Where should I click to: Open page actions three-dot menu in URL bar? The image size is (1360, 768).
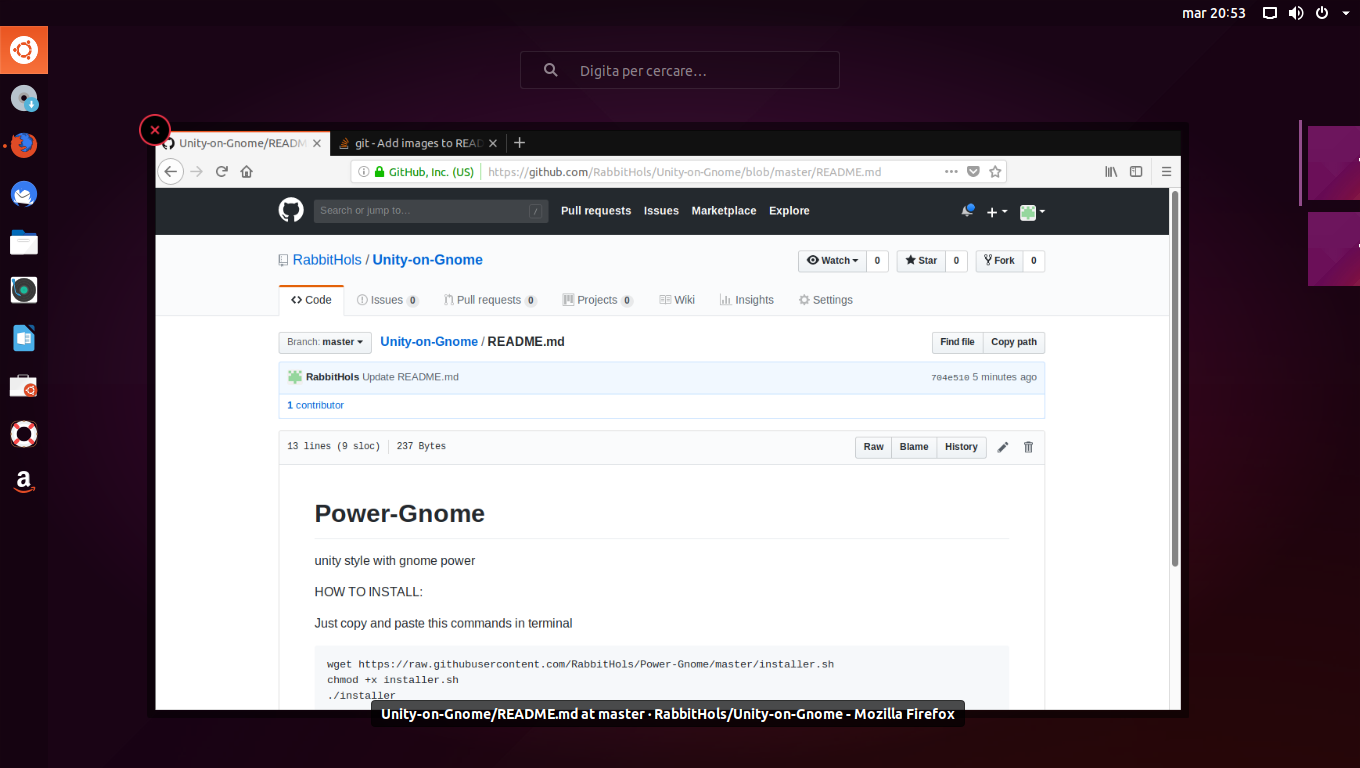pyautogui.click(x=951, y=171)
